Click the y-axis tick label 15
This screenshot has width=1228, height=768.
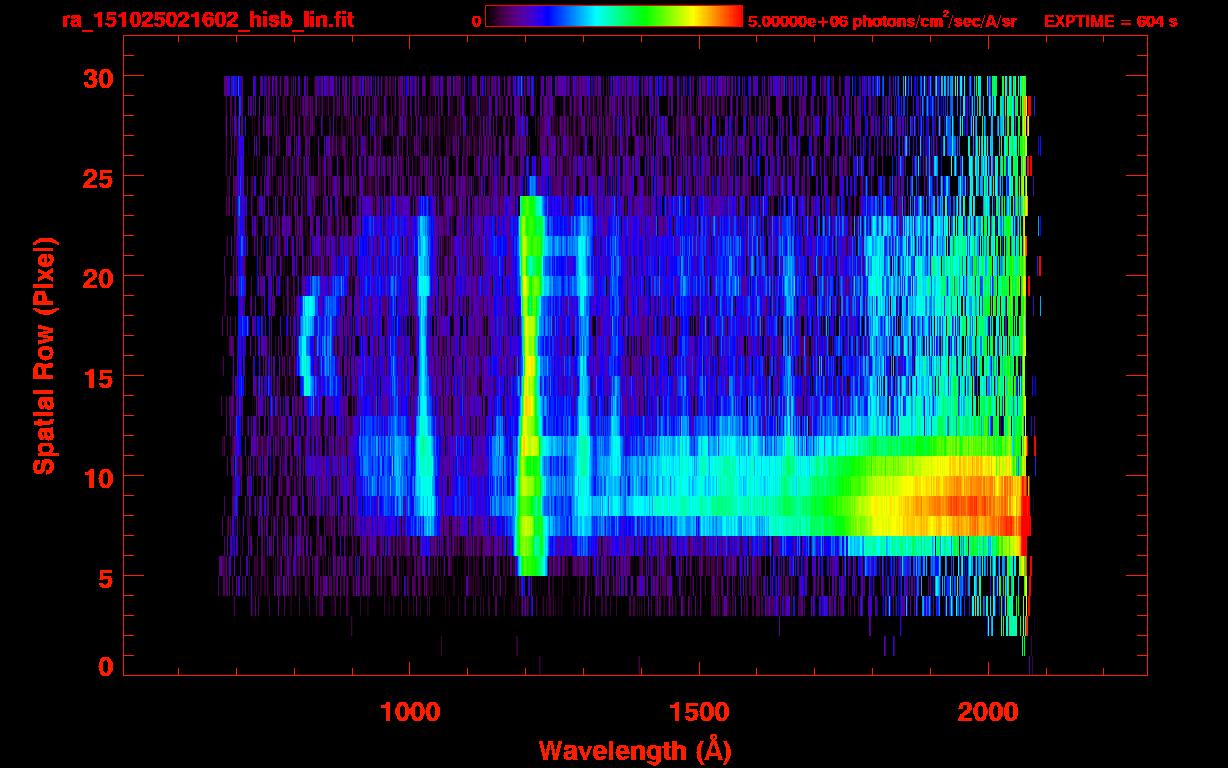click(x=96, y=377)
